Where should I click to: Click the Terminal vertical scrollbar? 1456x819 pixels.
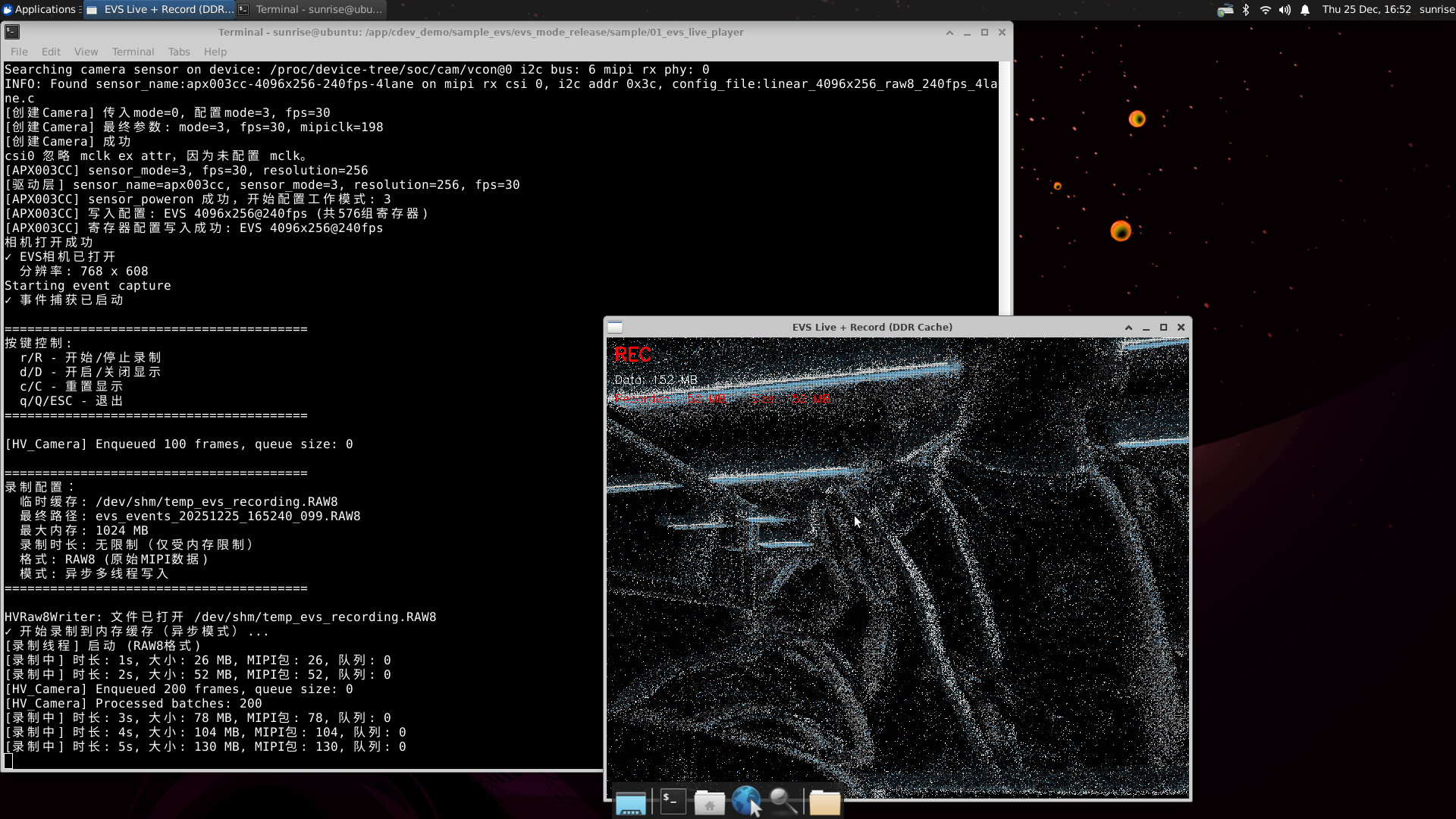pyautogui.click(x=1005, y=190)
